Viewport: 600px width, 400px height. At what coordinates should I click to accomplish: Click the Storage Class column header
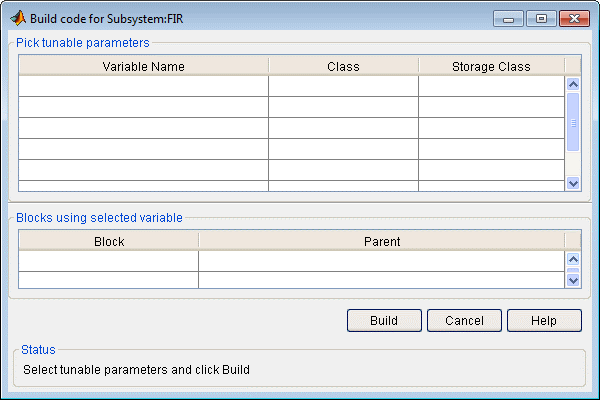pyautogui.click(x=491, y=66)
